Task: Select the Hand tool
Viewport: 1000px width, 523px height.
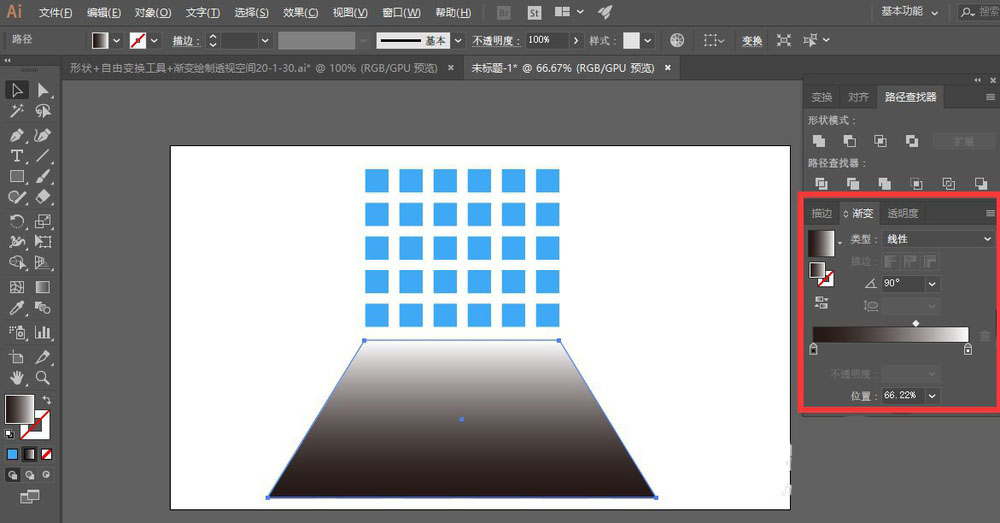Action: click(17, 378)
